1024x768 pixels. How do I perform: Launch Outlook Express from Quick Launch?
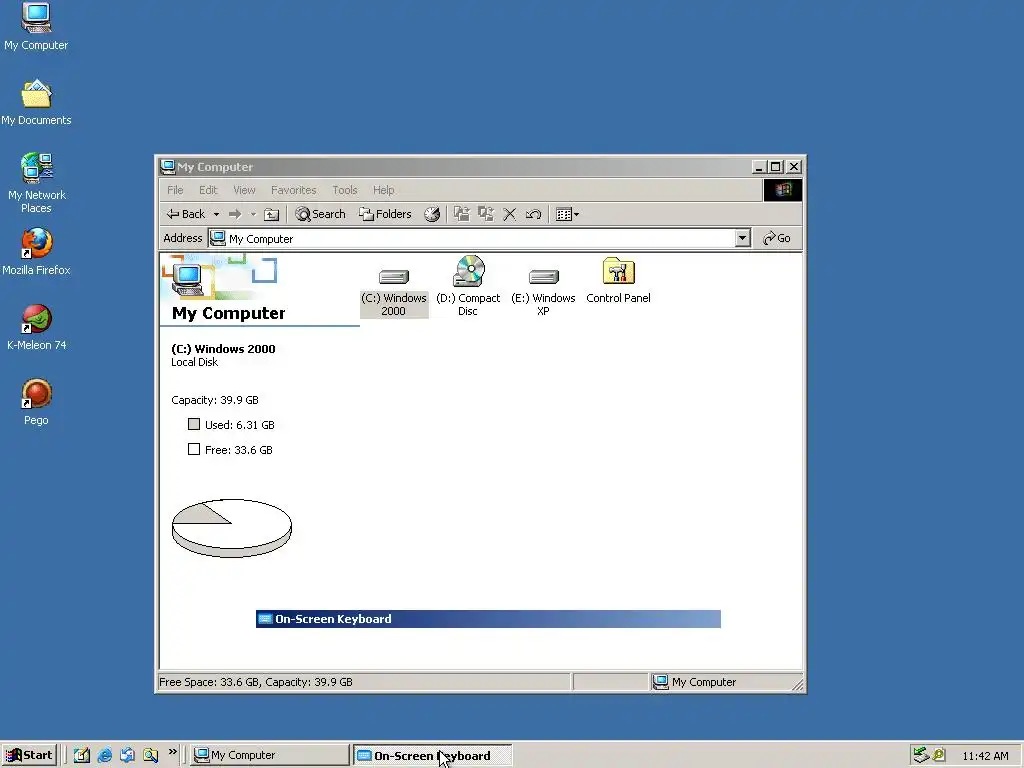point(127,755)
